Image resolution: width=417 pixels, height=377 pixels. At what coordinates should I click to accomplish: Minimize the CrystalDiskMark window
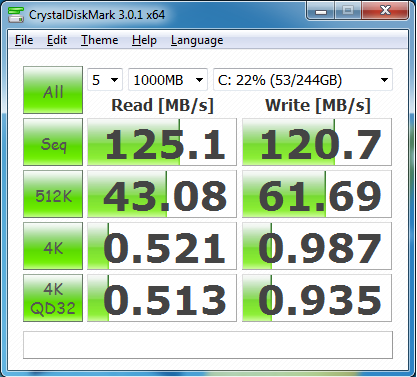(321, 11)
